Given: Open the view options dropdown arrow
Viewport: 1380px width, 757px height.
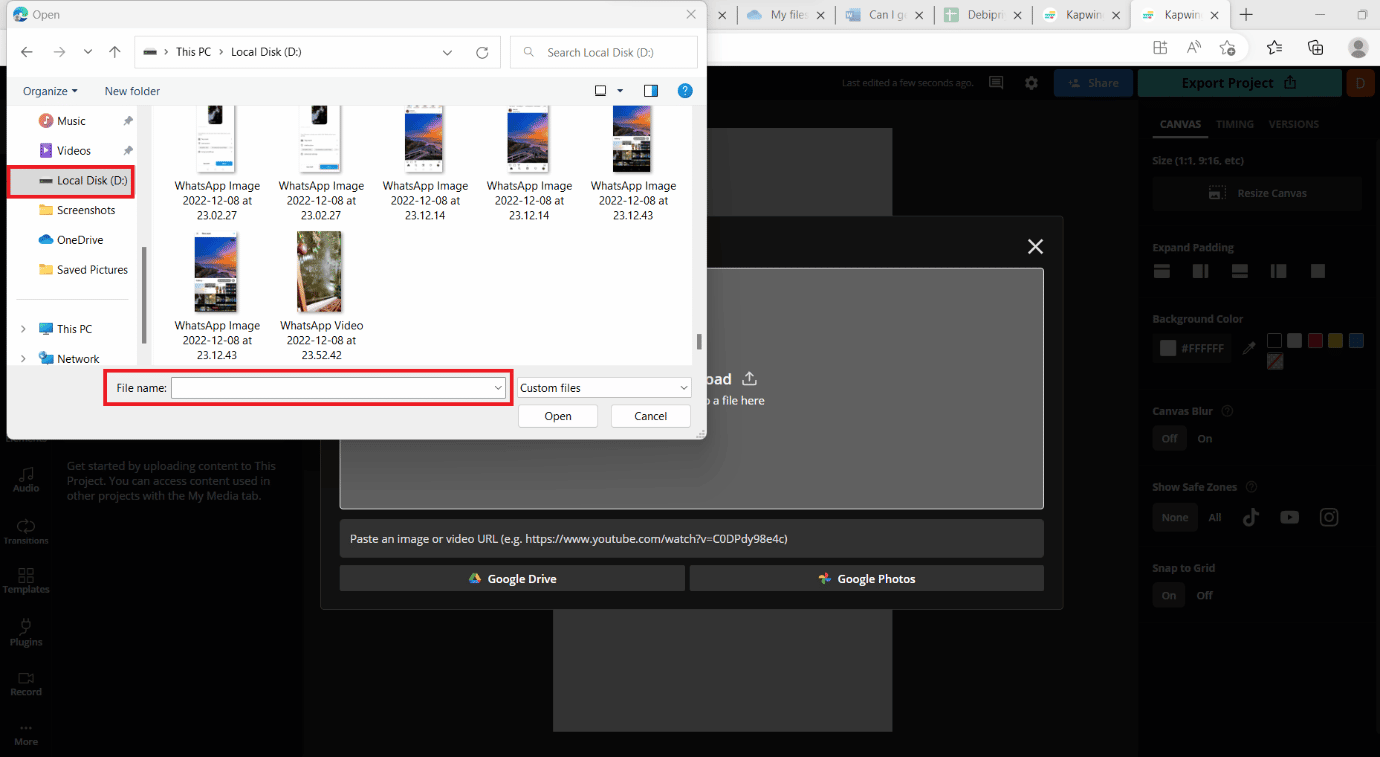Looking at the screenshot, I should point(620,91).
